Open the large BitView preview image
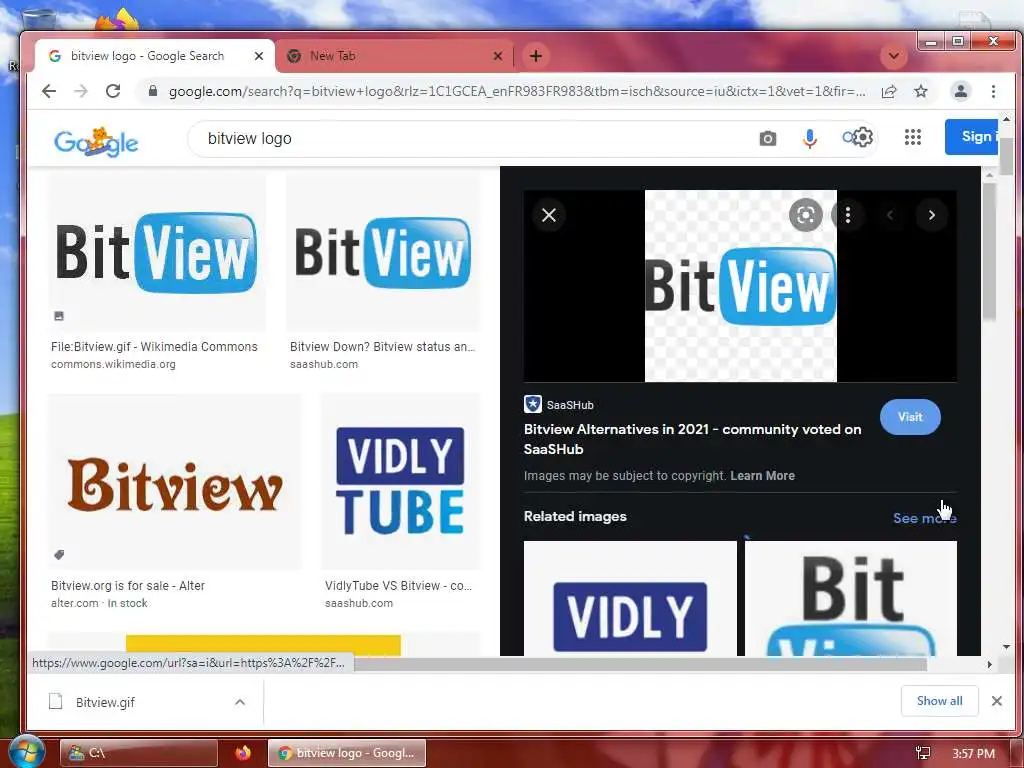The height and width of the screenshot is (768, 1024). pyautogui.click(x=741, y=286)
